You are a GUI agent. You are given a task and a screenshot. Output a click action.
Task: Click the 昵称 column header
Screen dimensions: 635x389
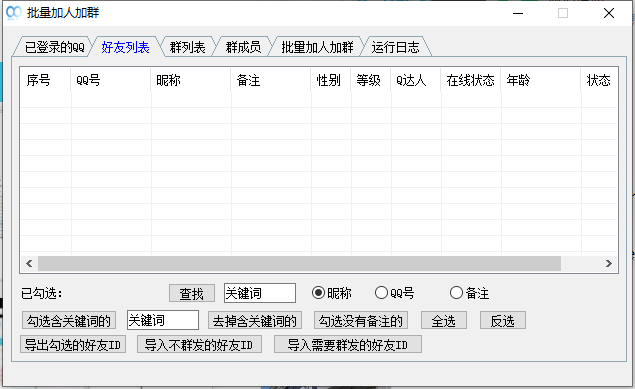(191, 80)
